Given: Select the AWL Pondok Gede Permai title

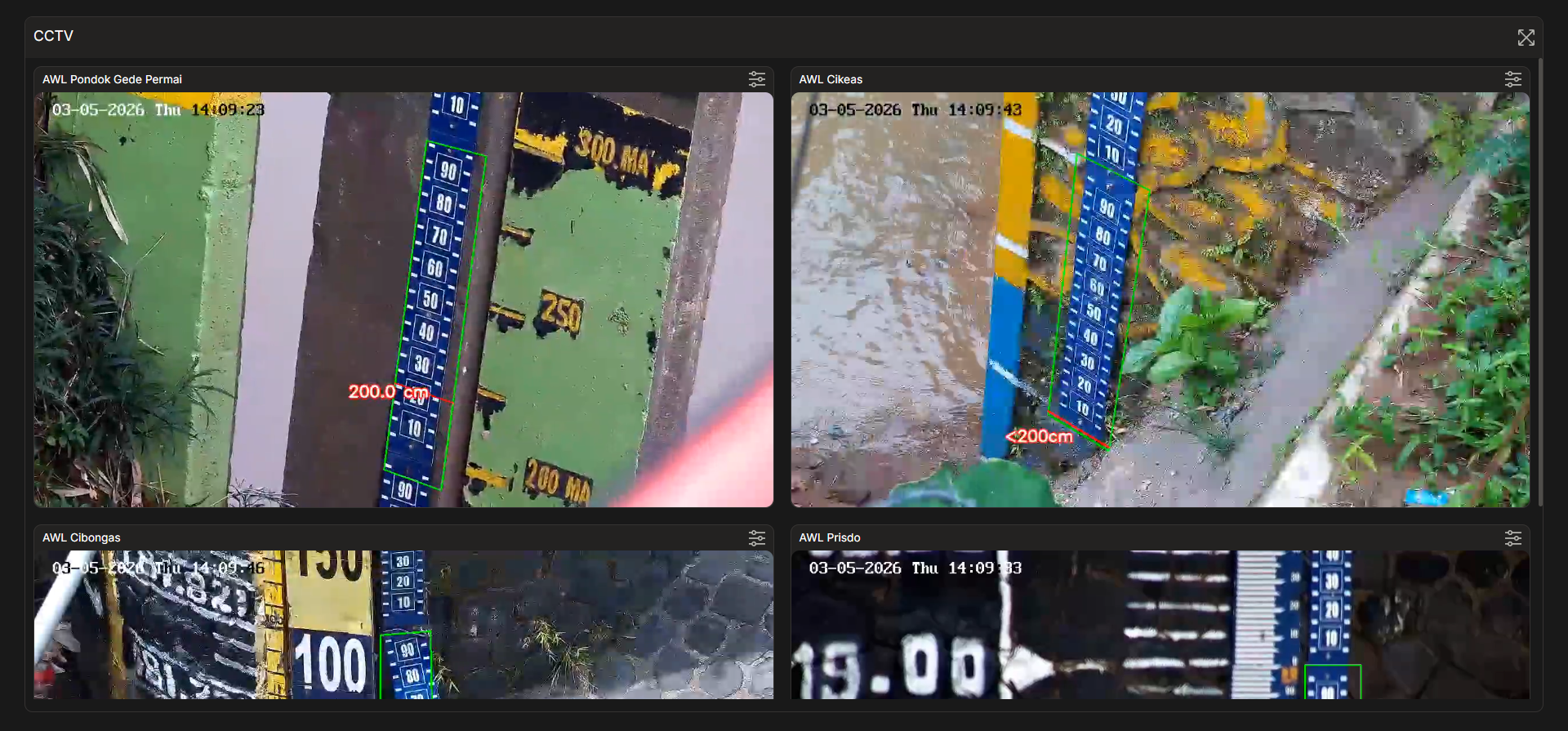Looking at the screenshot, I should [x=112, y=79].
